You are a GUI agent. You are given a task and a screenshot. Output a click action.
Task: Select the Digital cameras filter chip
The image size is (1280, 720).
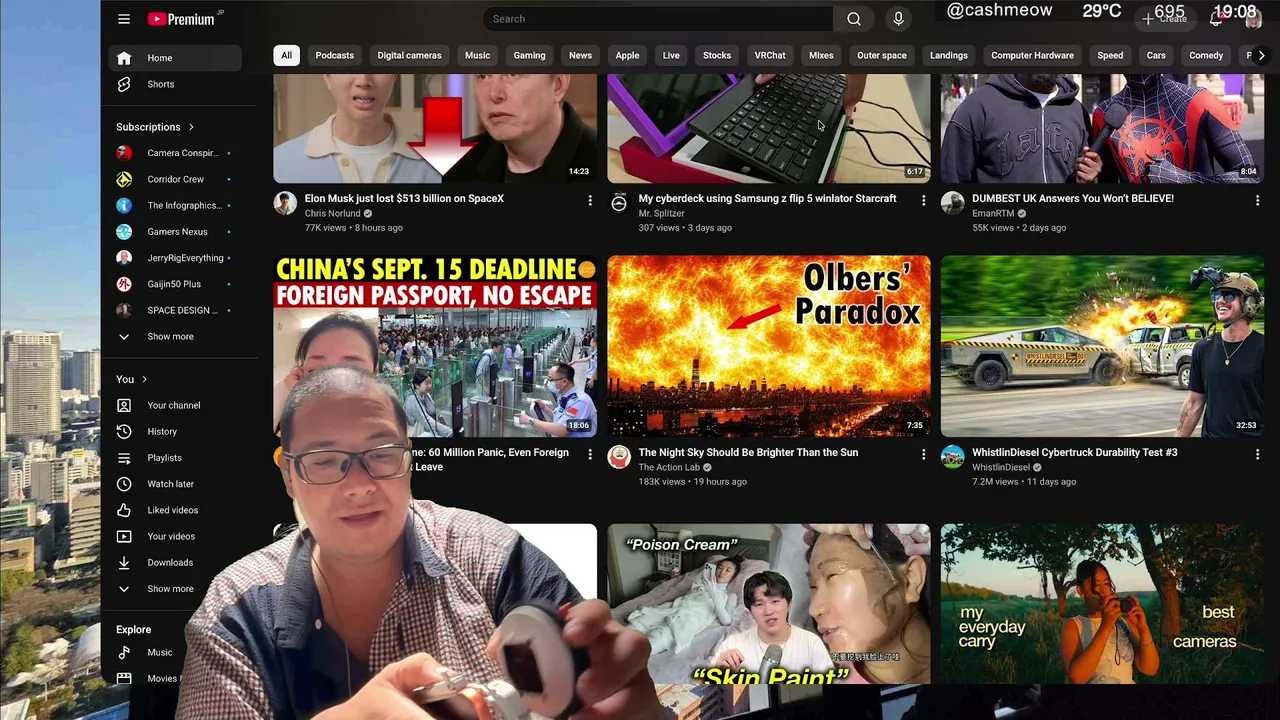point(409,55)
